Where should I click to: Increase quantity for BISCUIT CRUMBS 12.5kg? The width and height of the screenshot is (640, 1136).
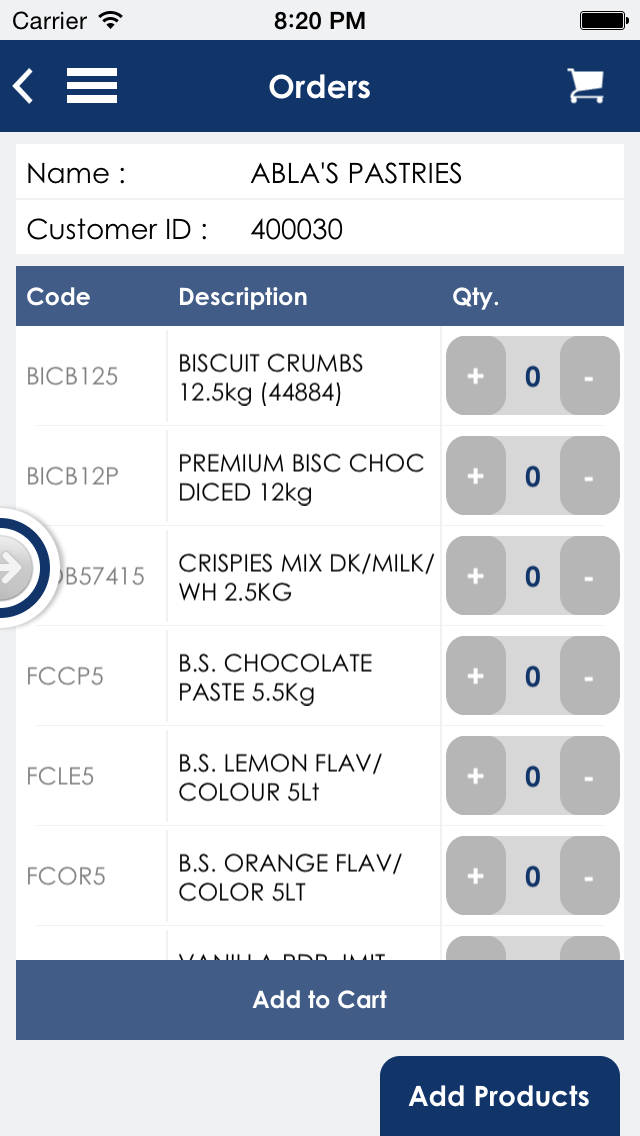(x=476, y=376)
